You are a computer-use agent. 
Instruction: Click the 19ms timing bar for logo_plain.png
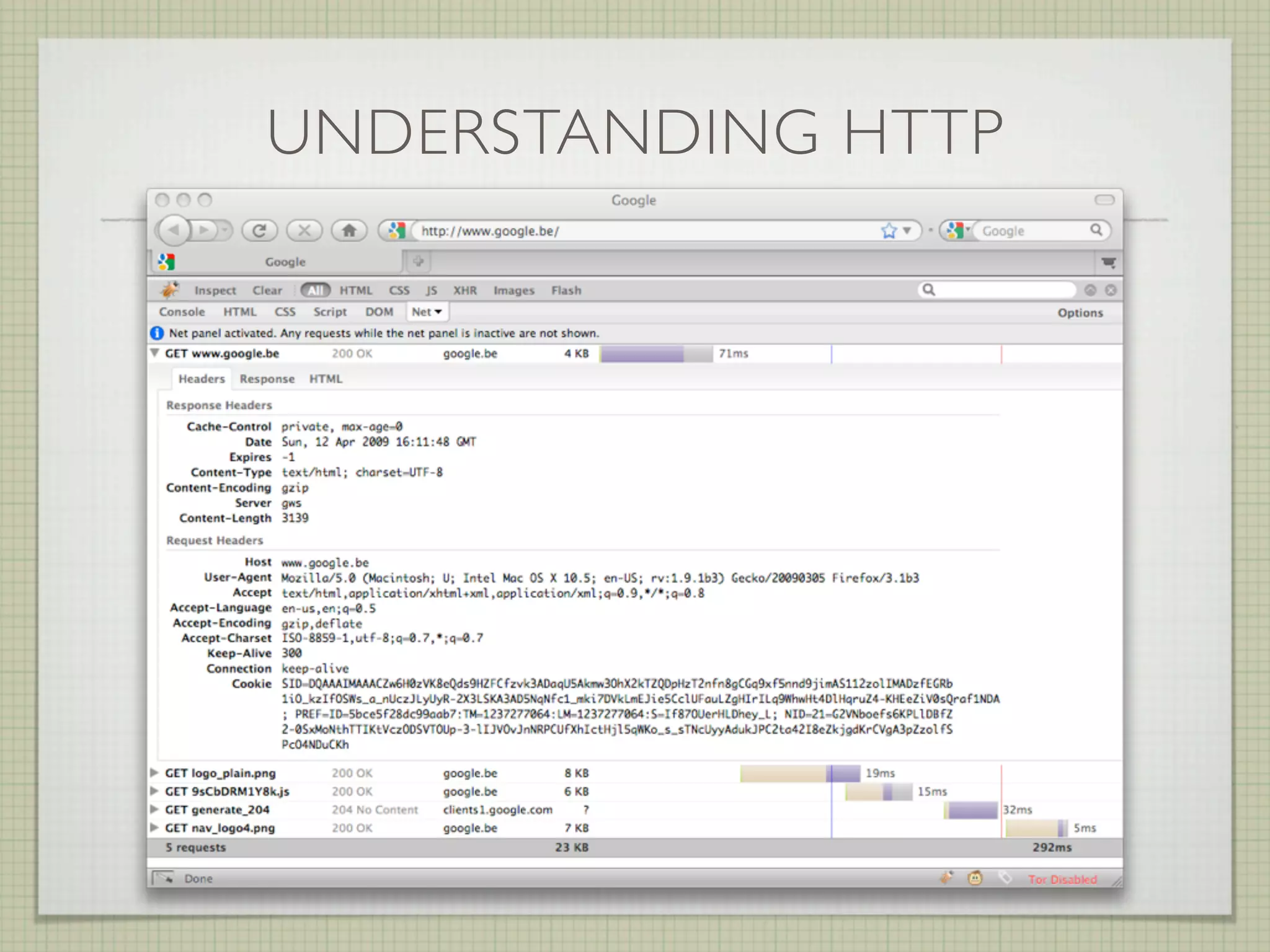800,773
